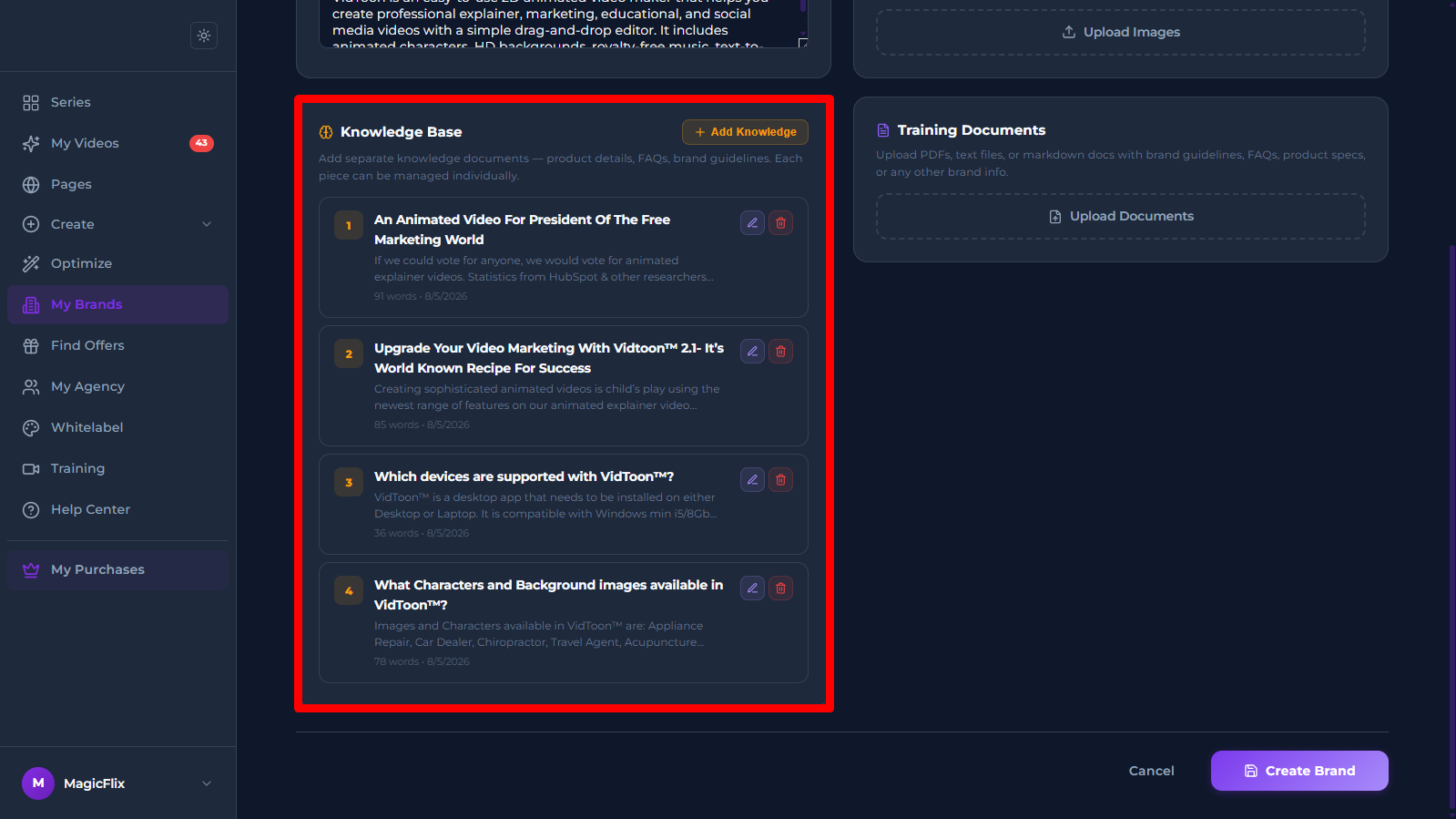Image resolution: width=1456 pixels, height=819 pixels.
Task: Toggle the light/dark theme sun icon
Action: tap(204, 36)
